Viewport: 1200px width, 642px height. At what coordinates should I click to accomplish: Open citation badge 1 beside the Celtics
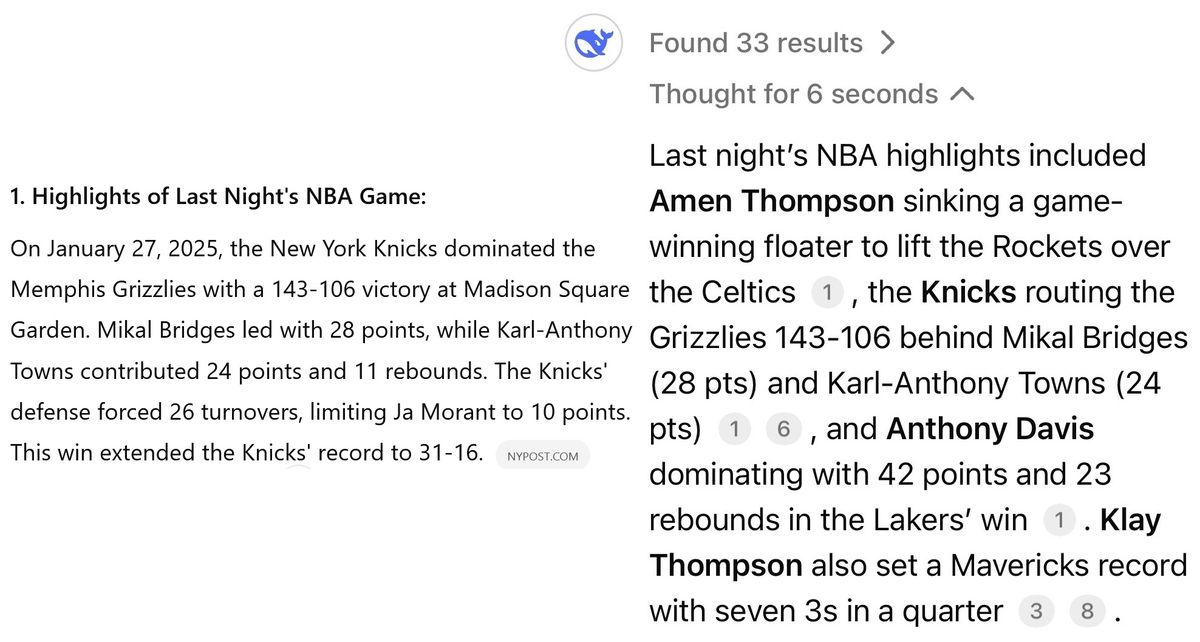click(827, 292)
